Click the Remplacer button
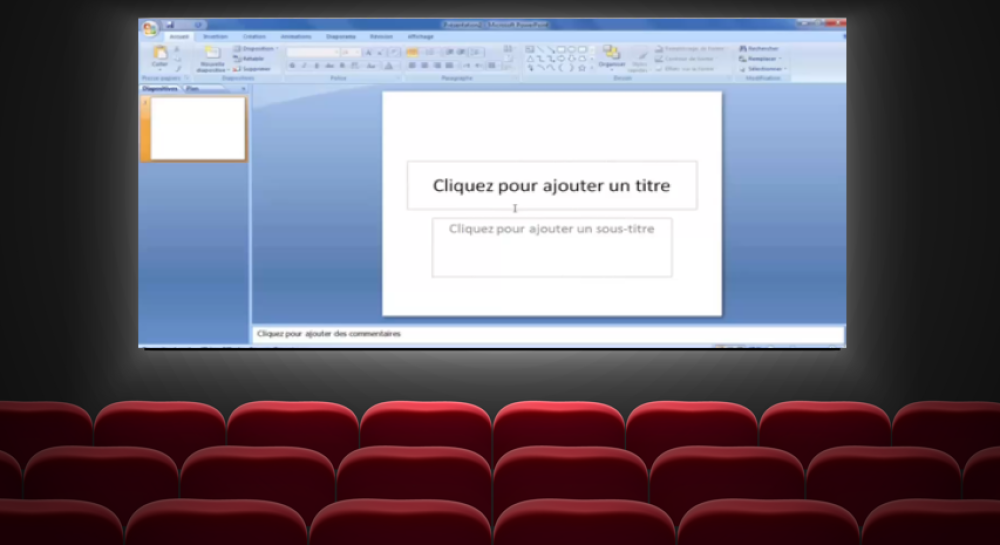Viewport: 1000px width, 545px height. [x=762, y=59]
